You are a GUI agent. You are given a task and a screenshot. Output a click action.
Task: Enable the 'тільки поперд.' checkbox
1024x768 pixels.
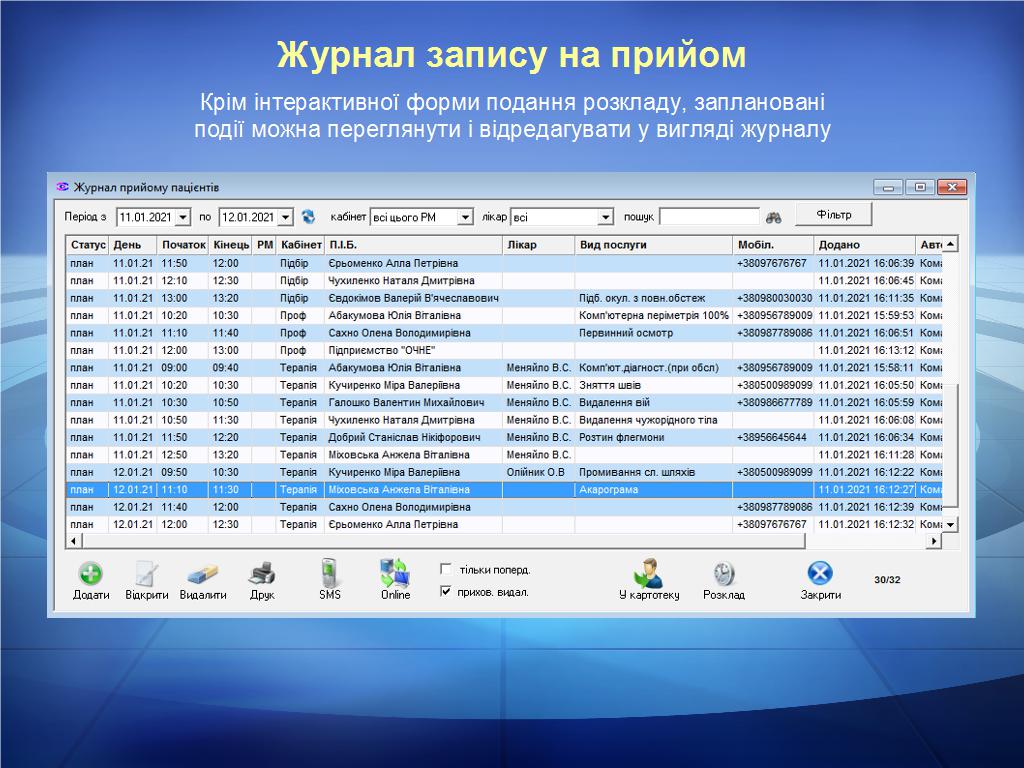[446, 569]
